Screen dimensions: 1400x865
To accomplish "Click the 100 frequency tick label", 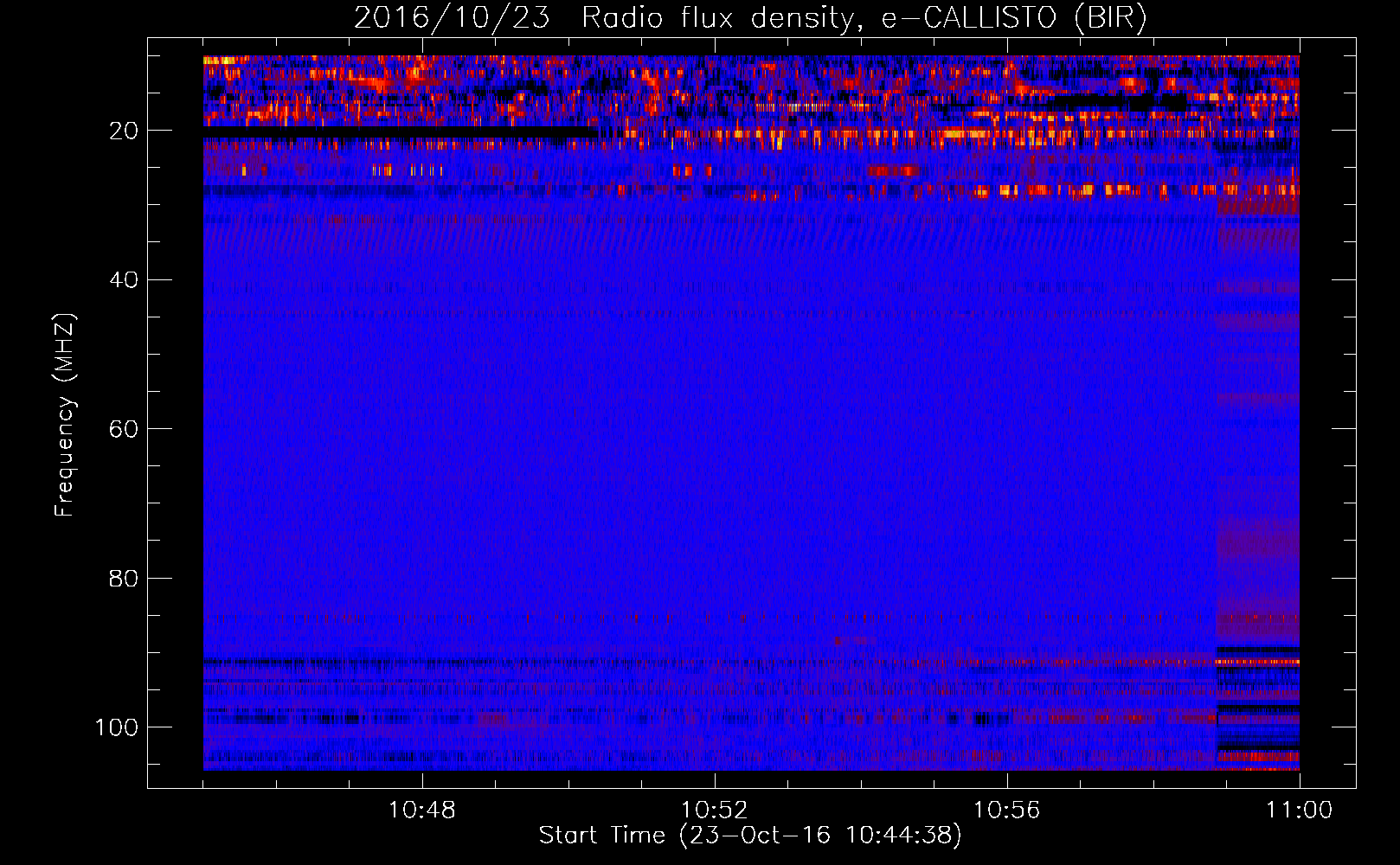I will coord(117,727).
